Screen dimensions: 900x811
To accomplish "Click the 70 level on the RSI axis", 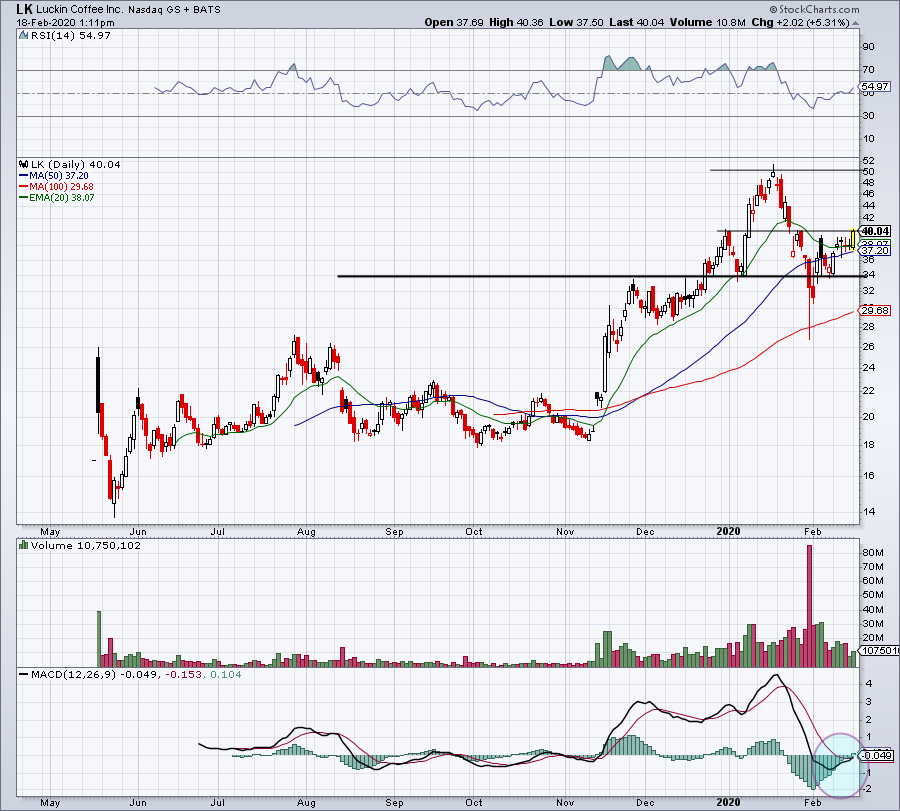I will coord(869,70).
